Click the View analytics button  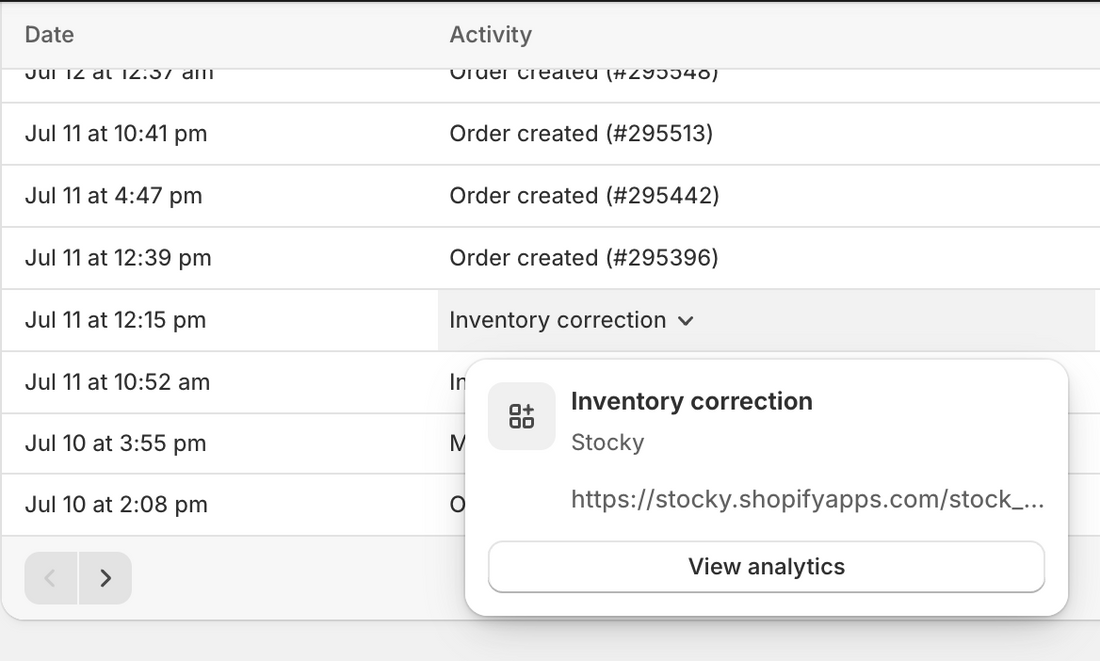(x=766, y=566)
